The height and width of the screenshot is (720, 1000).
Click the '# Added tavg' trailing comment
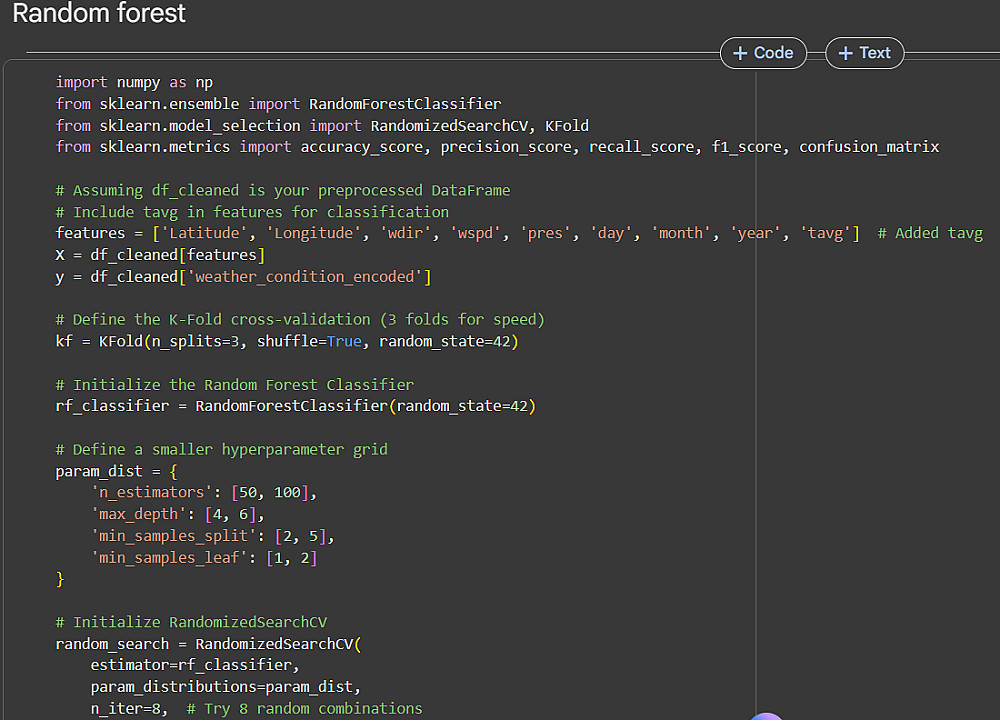click(930, 233)
